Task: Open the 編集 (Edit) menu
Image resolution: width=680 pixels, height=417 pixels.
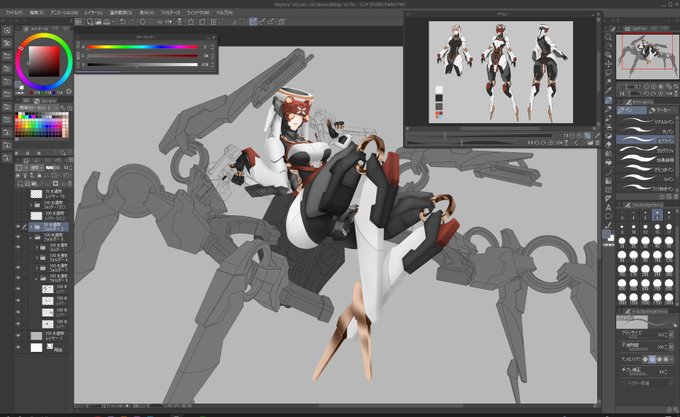Action: coord(36,13)
